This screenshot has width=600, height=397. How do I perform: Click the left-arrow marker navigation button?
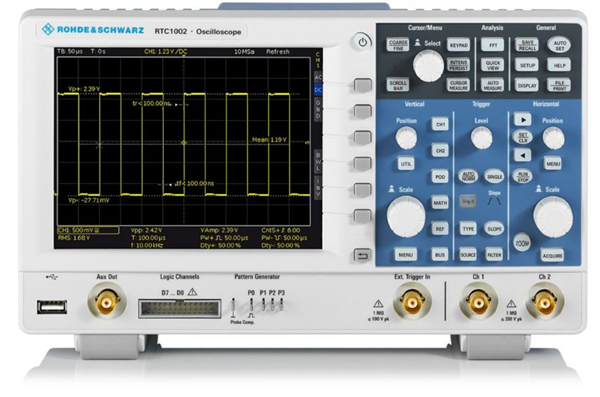click(523, 155)
